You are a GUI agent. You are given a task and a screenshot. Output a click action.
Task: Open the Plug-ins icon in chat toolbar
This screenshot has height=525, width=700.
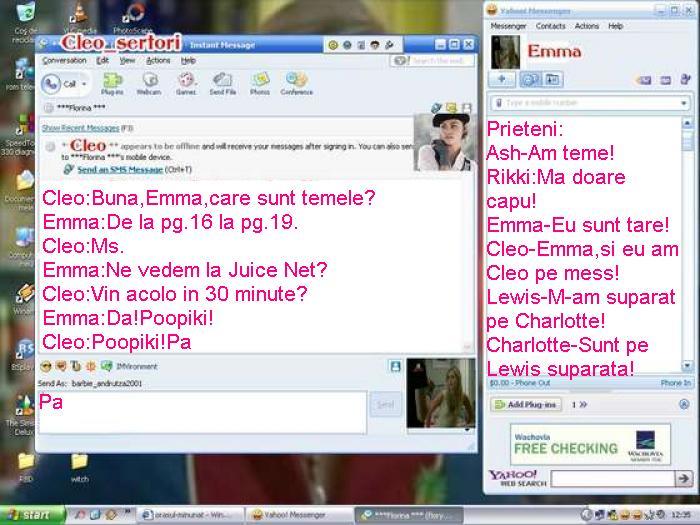(112, 82)
